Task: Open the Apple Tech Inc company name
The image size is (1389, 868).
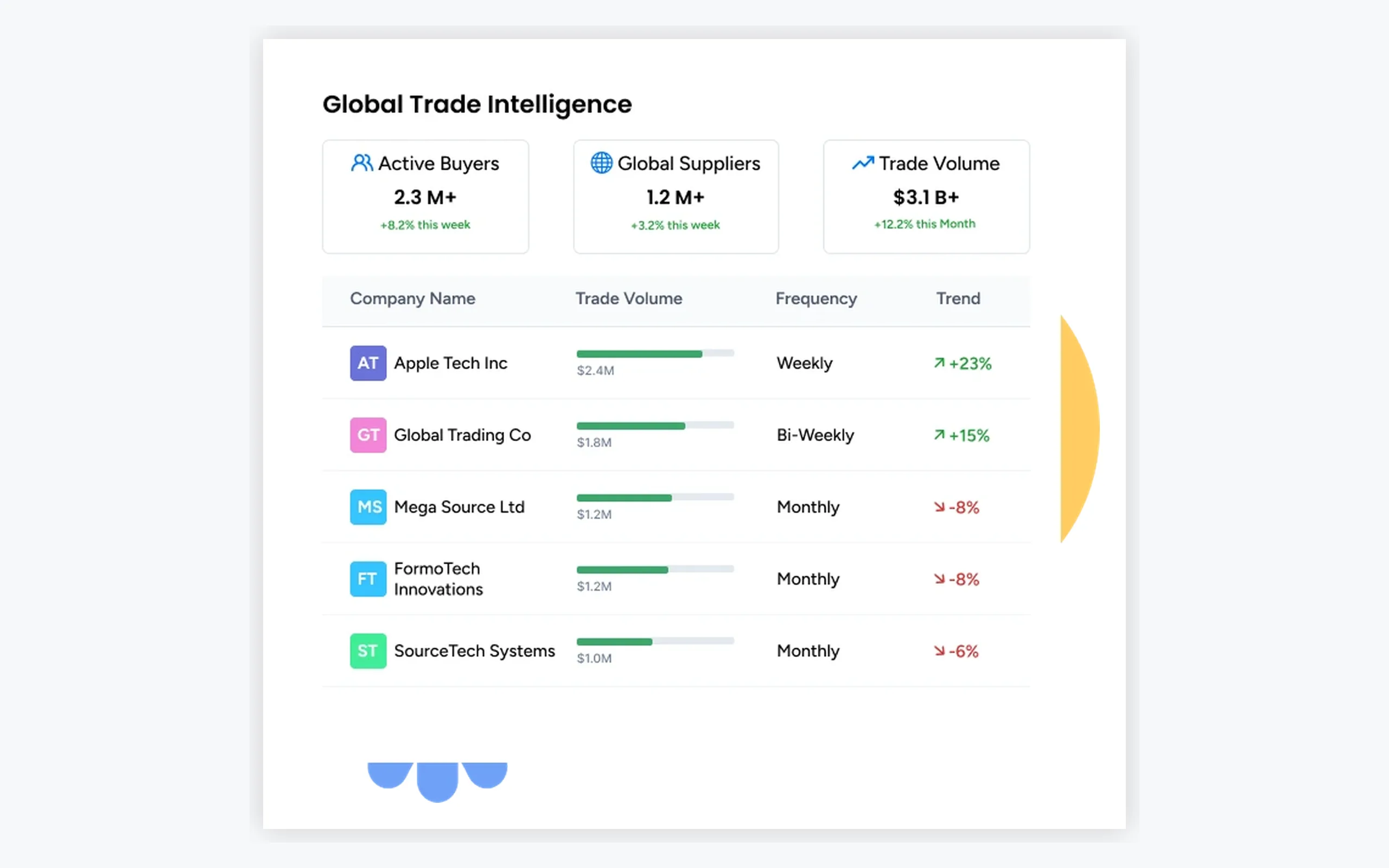Action: pos(450,363)
